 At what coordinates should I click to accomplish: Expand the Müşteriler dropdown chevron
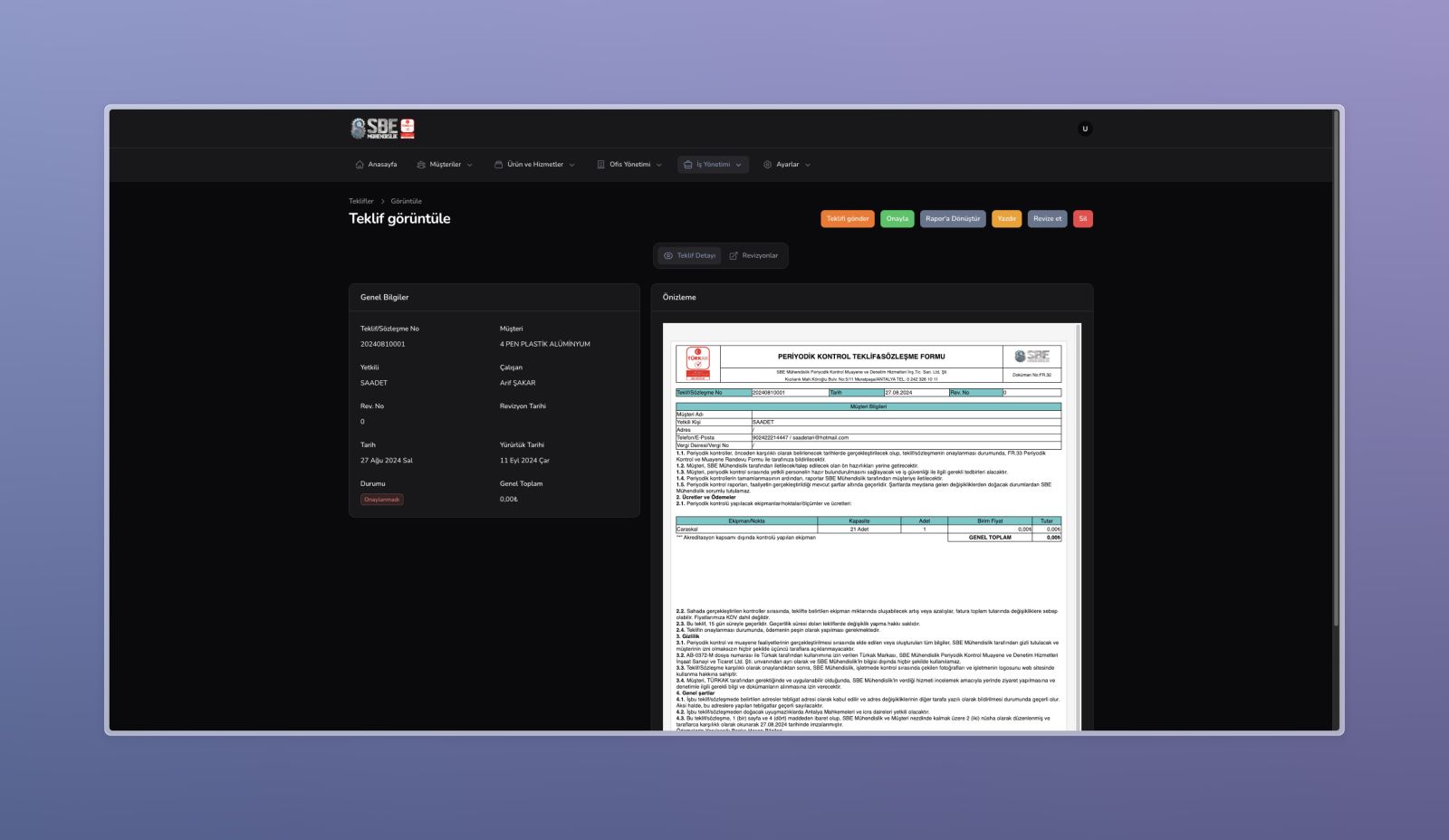tap(469, 166)
